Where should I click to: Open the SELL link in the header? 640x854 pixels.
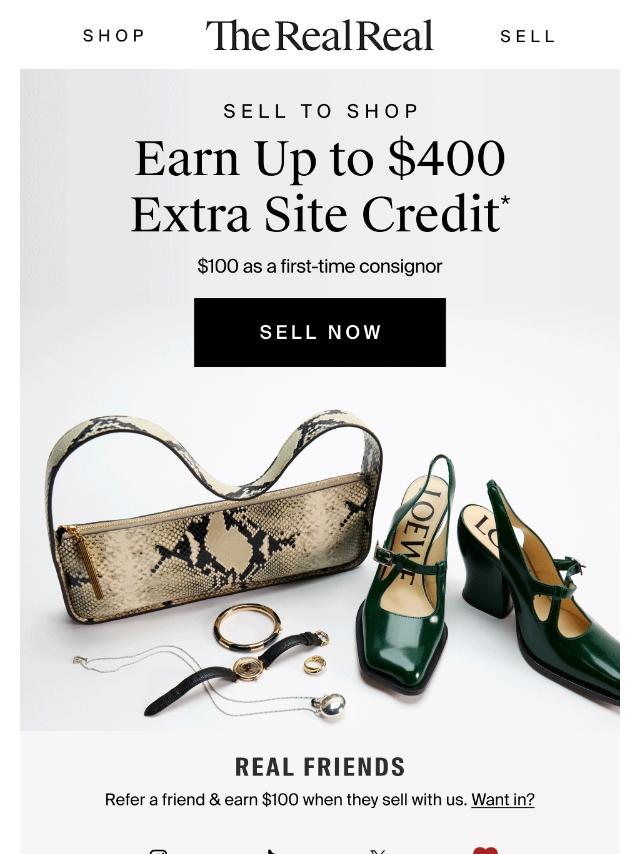[527, 36]
